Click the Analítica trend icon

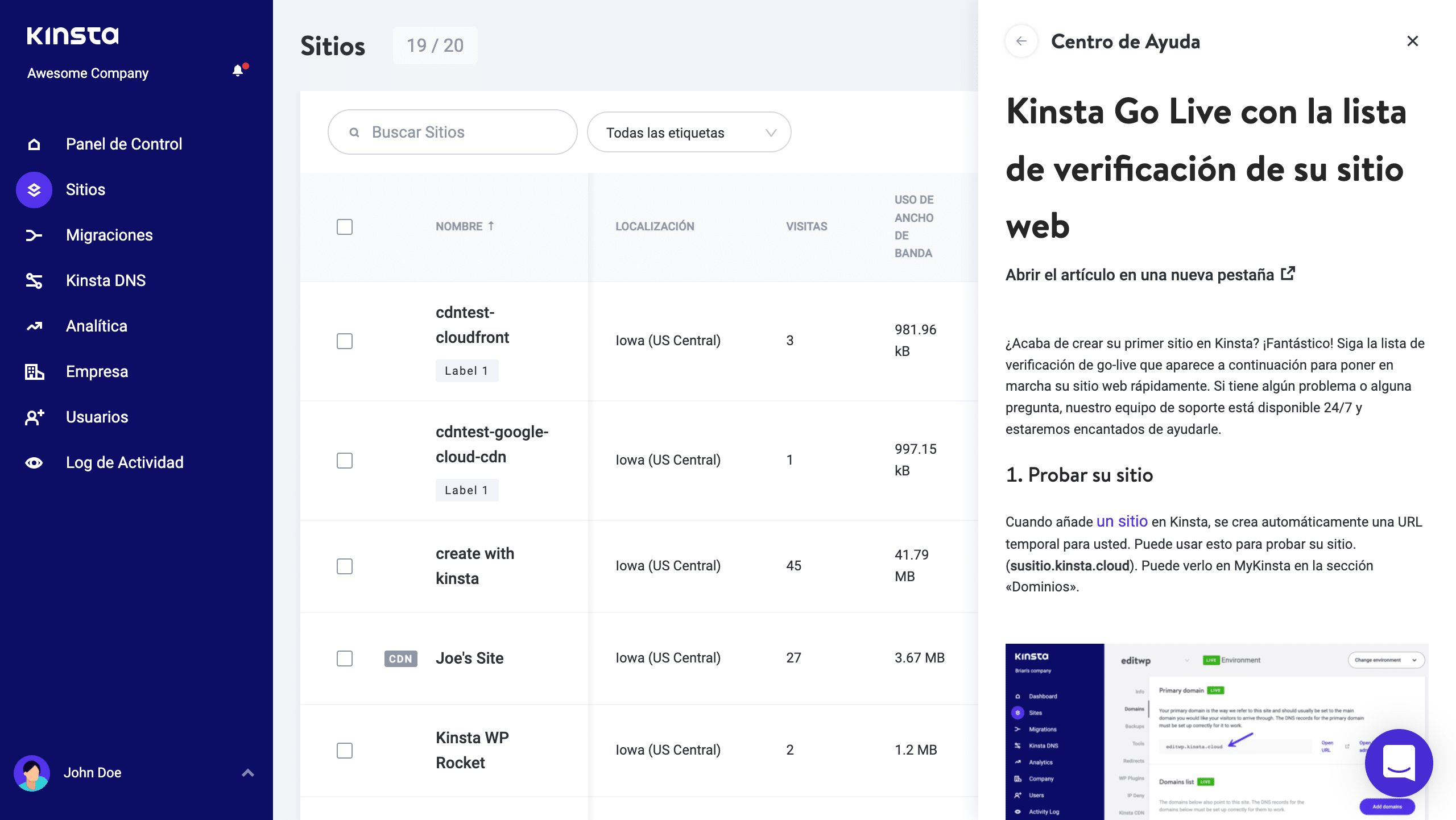pyautogui.click(x=34, y=326)
